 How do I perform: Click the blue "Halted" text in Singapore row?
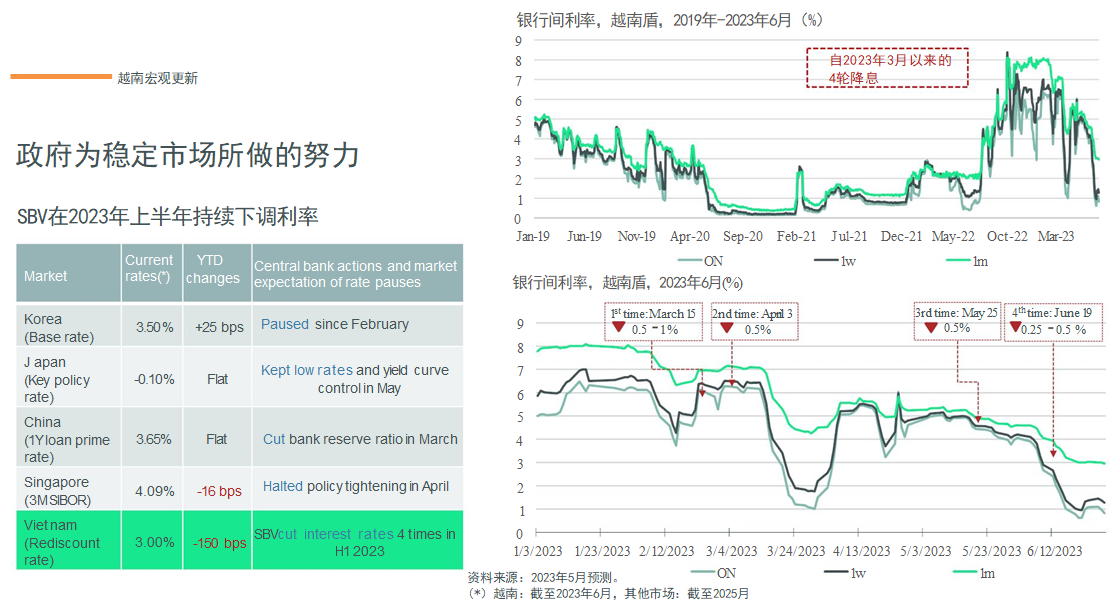[x=282, y=486]
